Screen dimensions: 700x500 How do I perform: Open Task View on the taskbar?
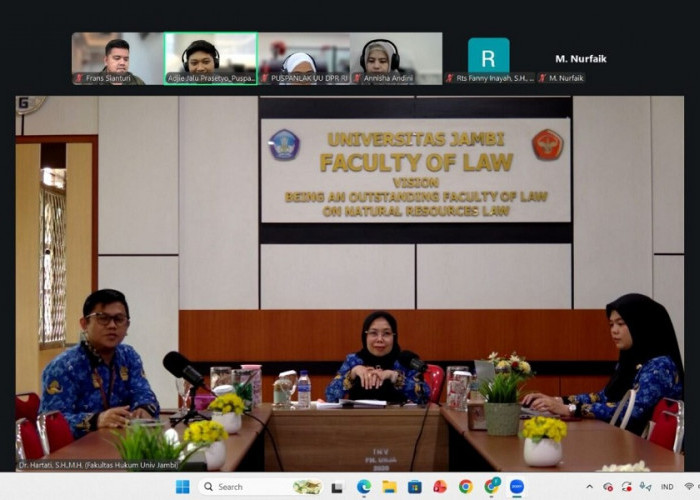coord(337,487)
